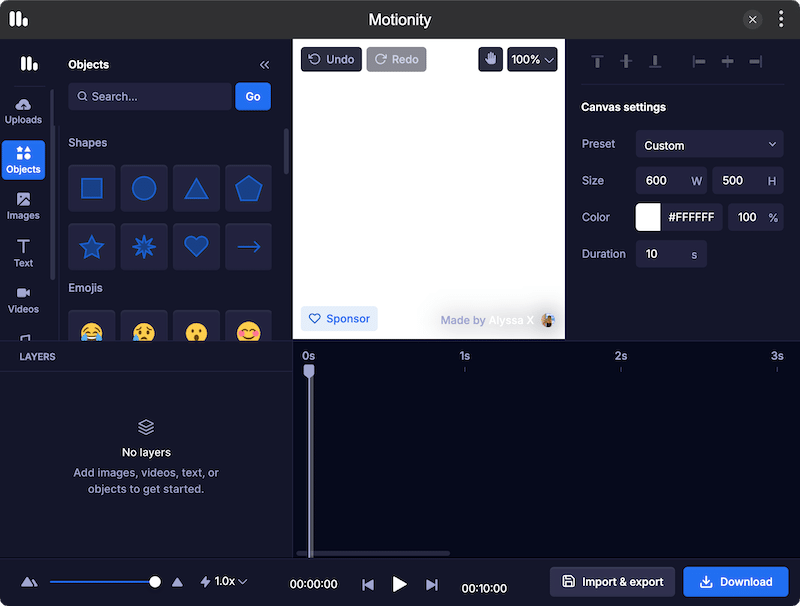This screenshot has height=606, width=800.
Task: Edit the #FFFFFF hex color field
Action: point(691,217)
